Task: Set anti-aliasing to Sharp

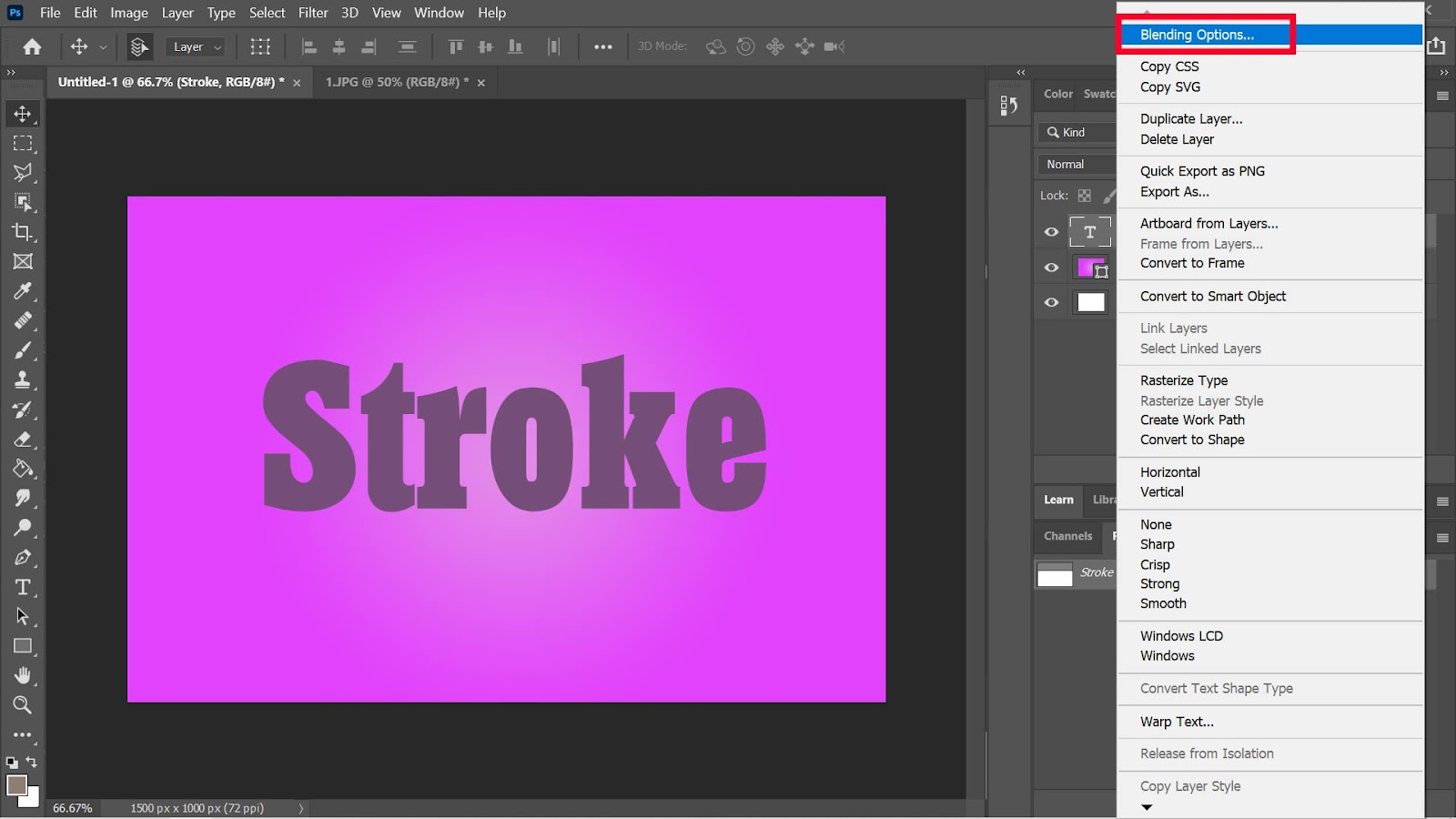Action: pos(1157,544)
